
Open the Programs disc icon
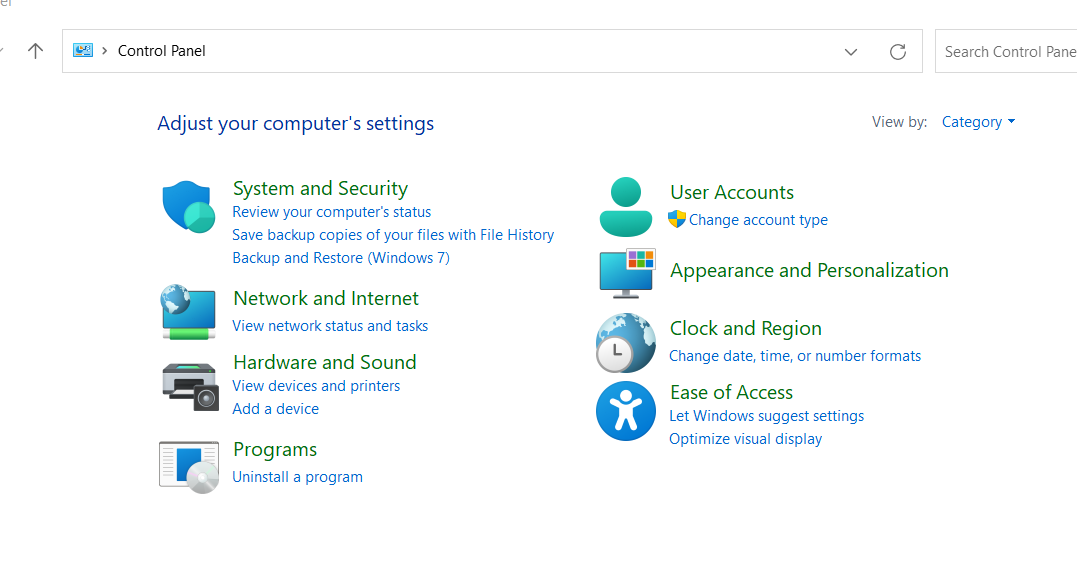189,466
